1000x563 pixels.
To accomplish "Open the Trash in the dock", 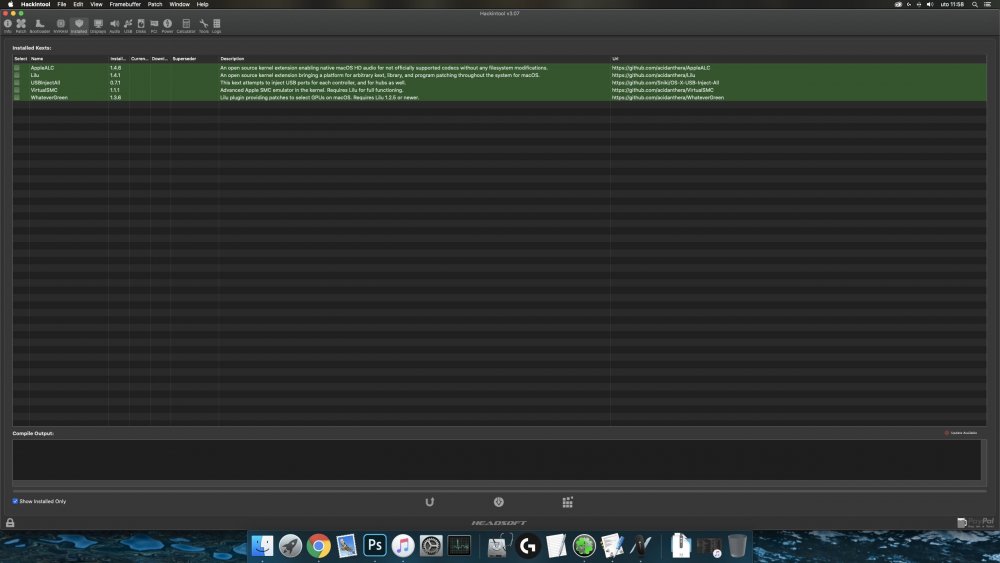I will 737,546.
